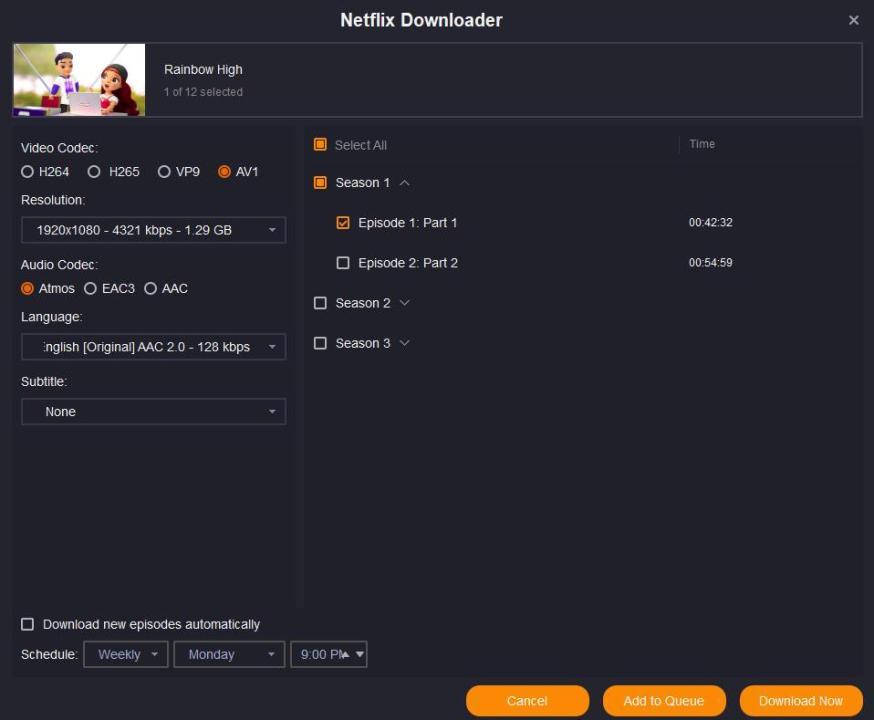The height and width of the screenshot is (720, 874).
Task: Select EAC3 audio codec
Action: (91, 289)
